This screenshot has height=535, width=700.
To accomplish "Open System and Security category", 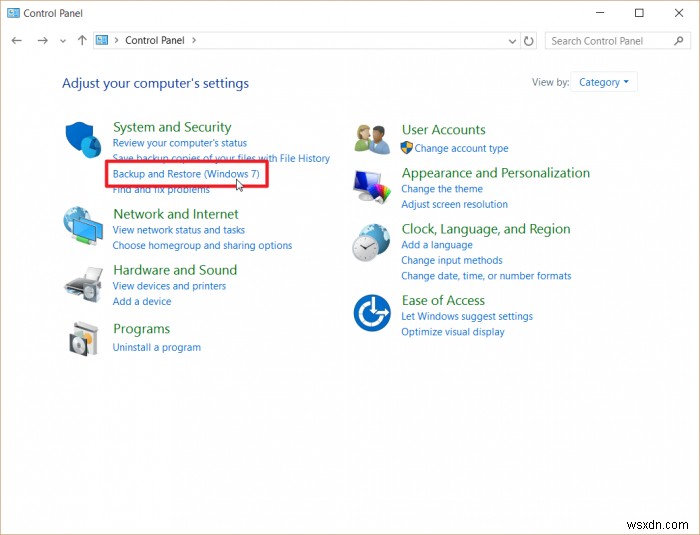I will pos(172,127).
